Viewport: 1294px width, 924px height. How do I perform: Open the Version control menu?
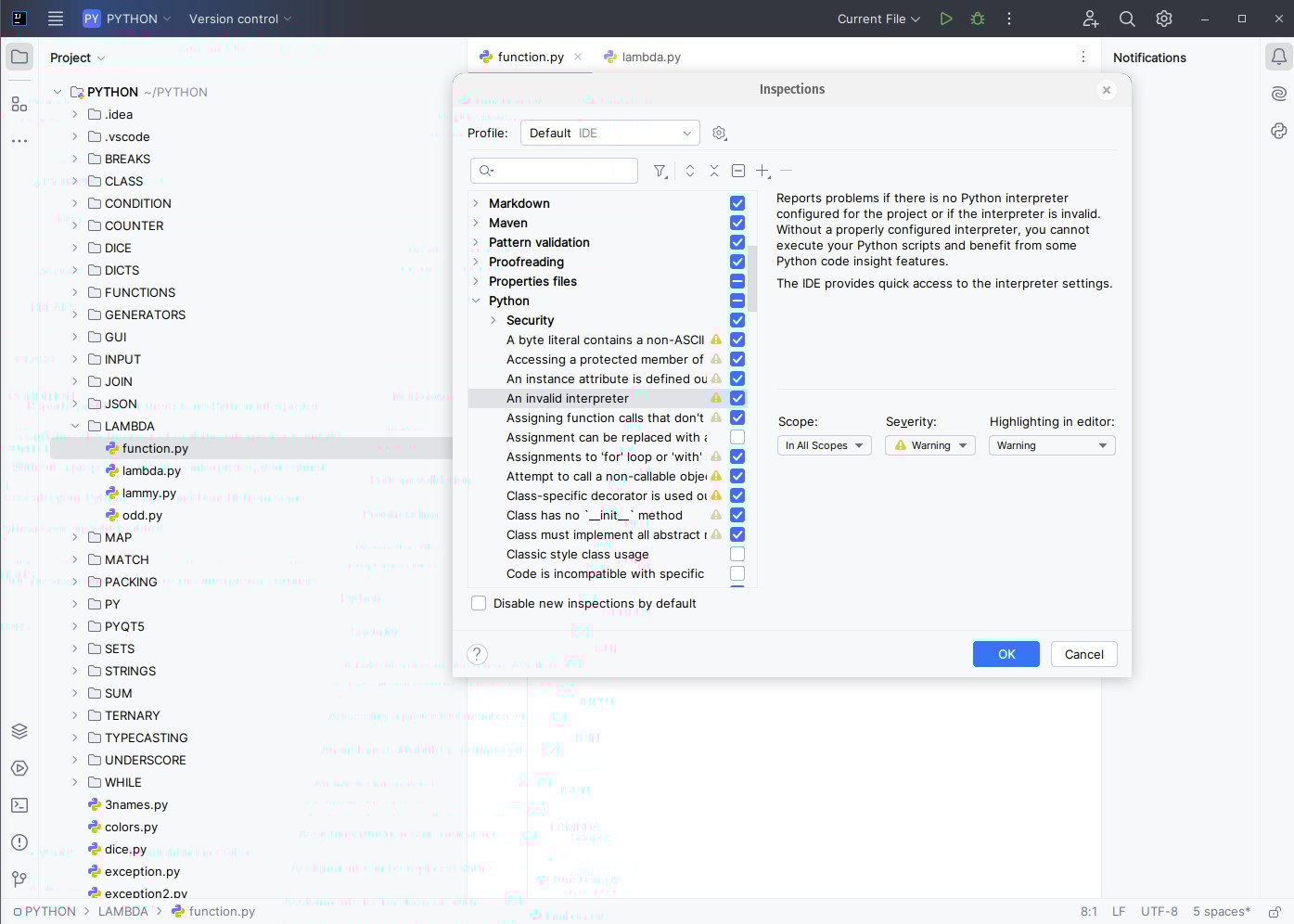click(x=240, y=19)
